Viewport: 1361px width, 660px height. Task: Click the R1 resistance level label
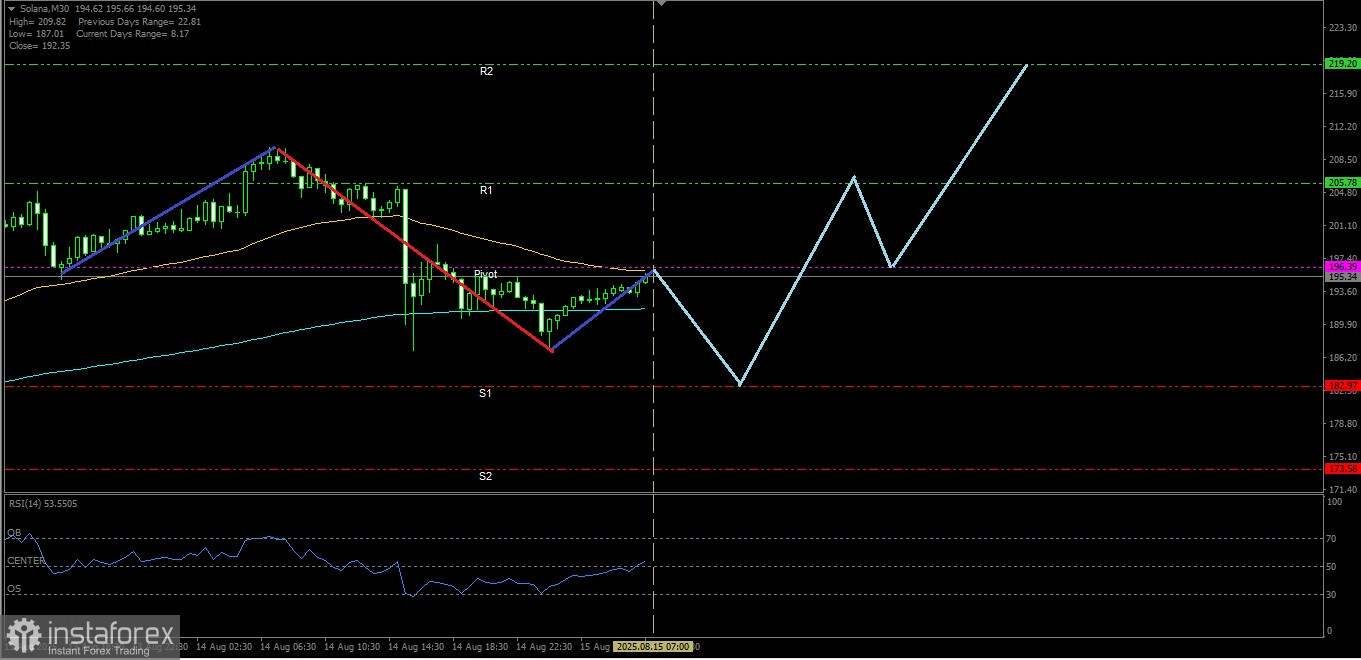486,190
